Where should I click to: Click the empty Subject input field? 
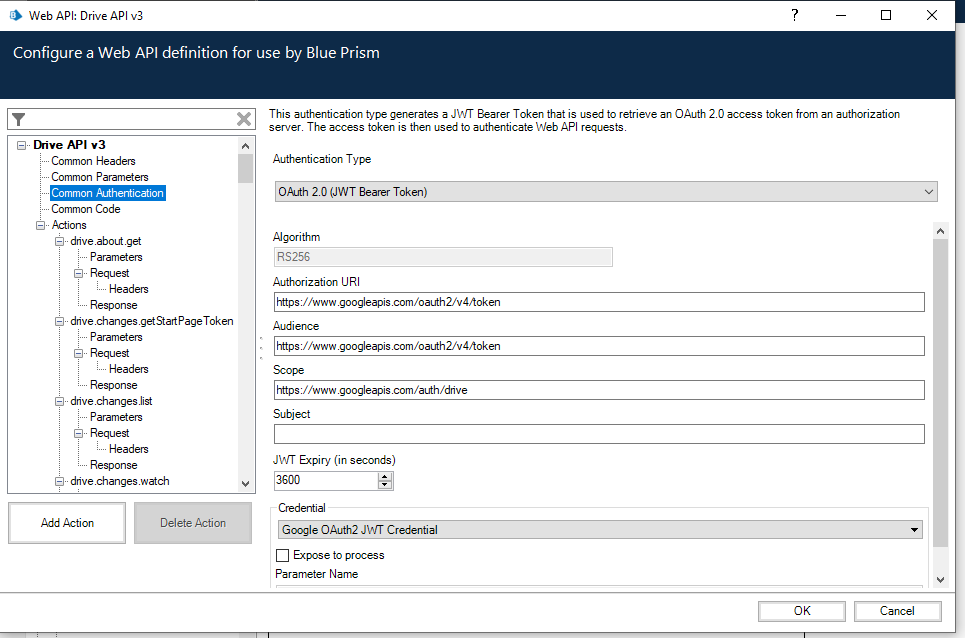click(598, 434)
